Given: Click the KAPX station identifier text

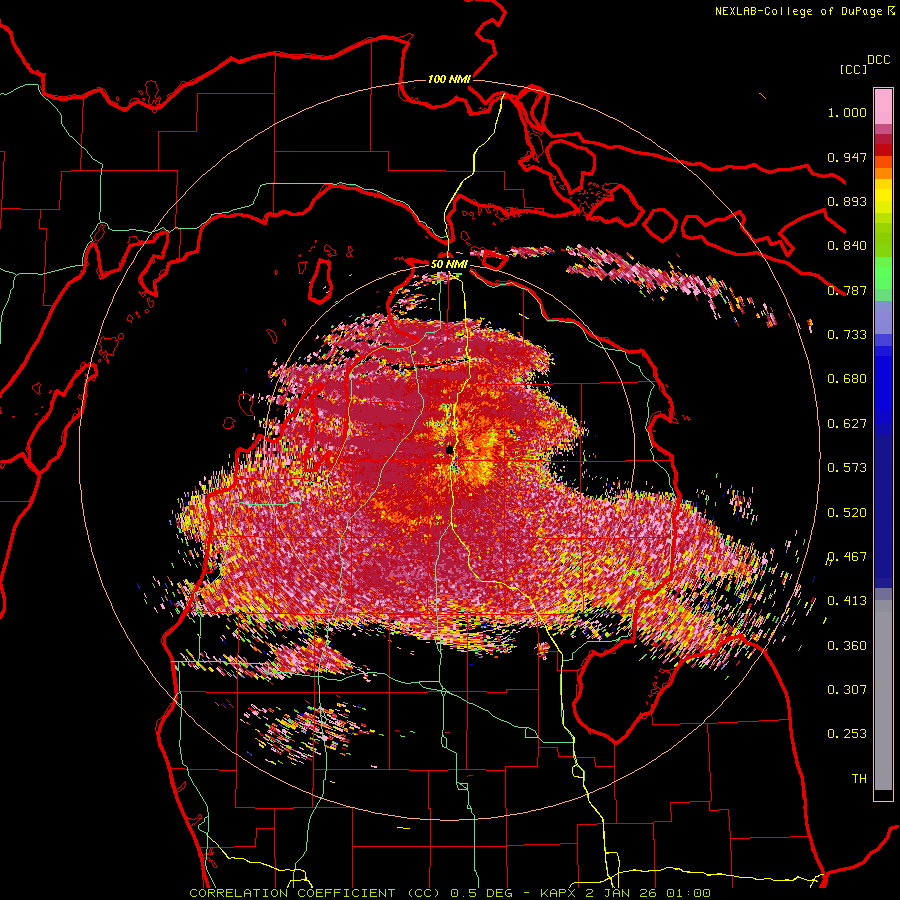Looking at the screenshot, I should [560, 893].
